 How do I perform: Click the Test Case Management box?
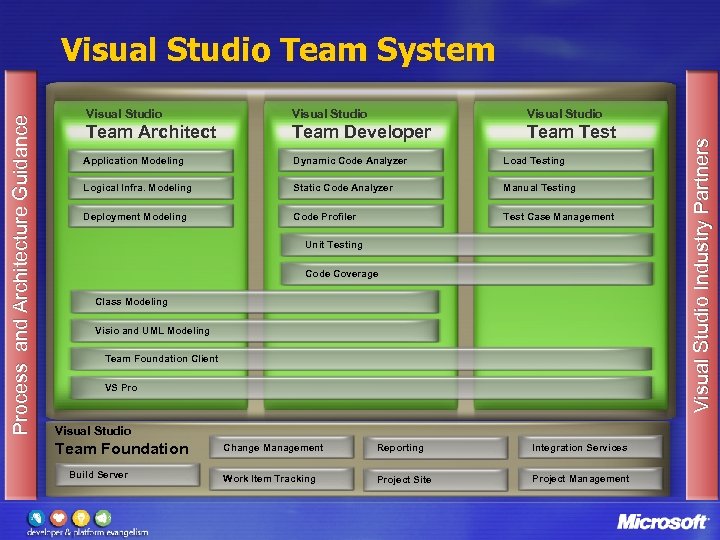[x=571, y=216]
